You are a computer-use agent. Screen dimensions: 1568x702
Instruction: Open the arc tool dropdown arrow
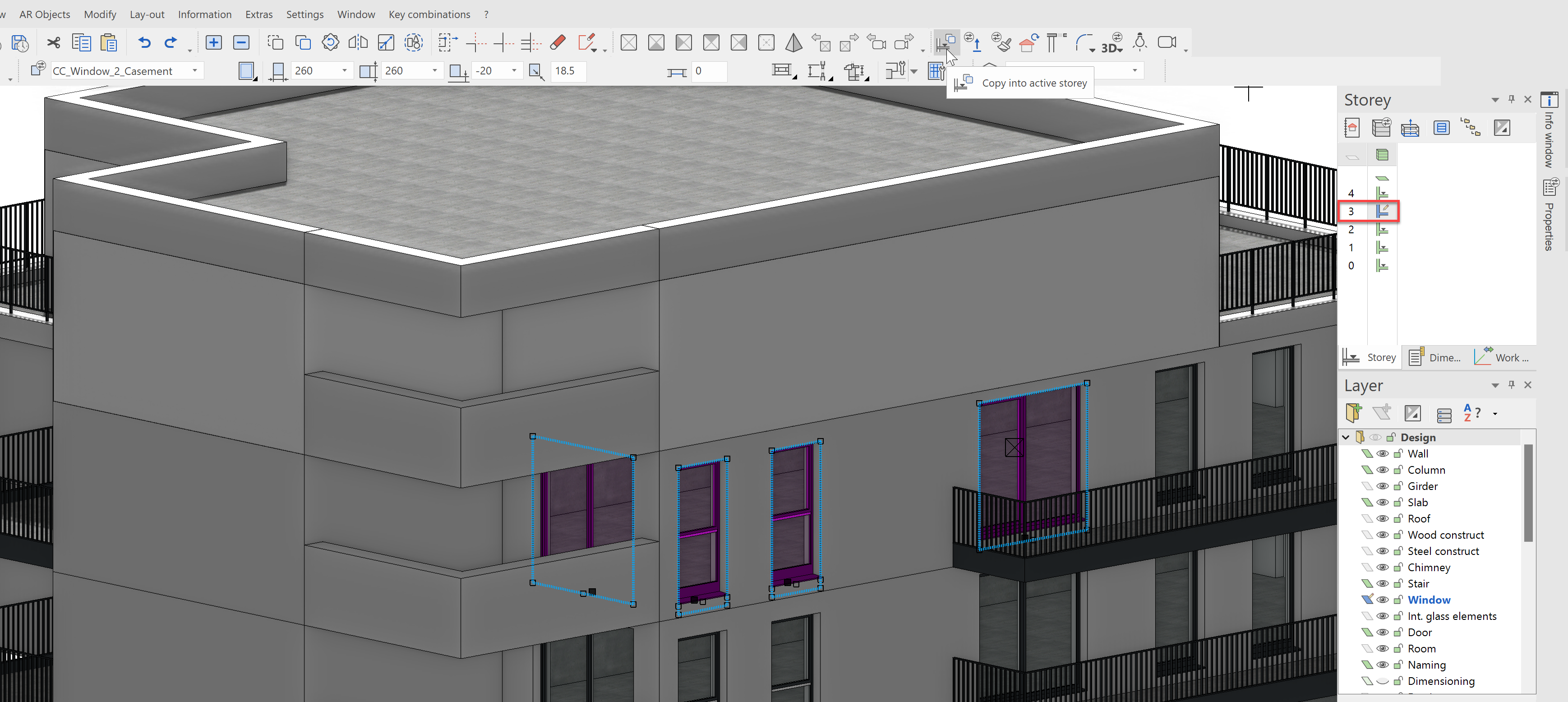[x=1092, y=50]
